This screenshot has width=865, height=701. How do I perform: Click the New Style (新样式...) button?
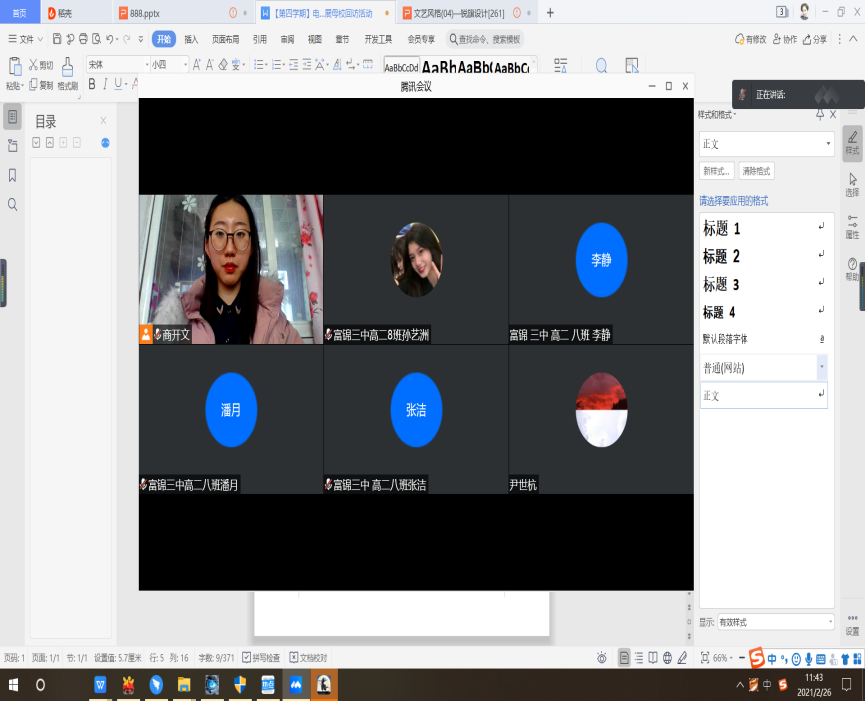coord(717,171)
